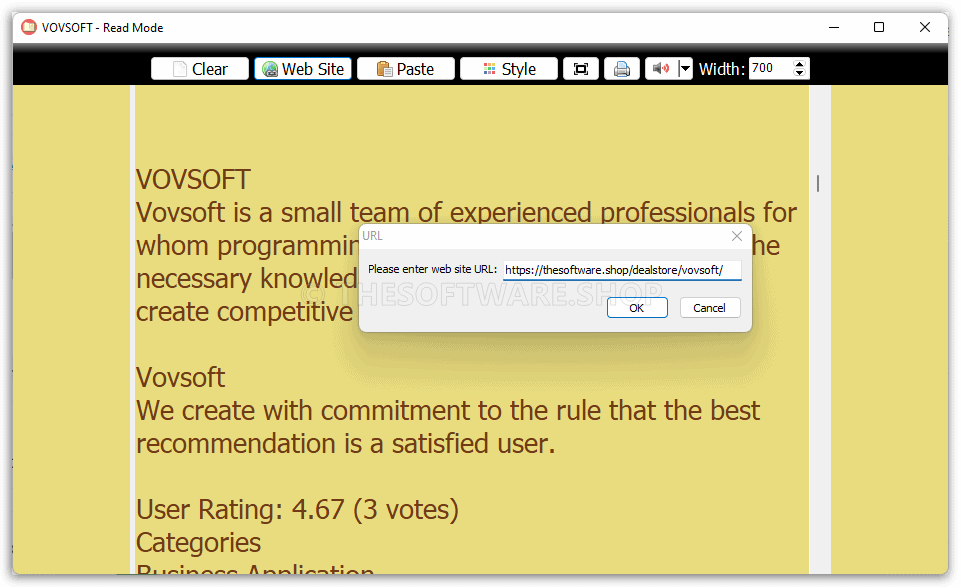Screen dimensions: 961x587
Task: Click the 'VOVSOFT' heading text
Action: 193,180
